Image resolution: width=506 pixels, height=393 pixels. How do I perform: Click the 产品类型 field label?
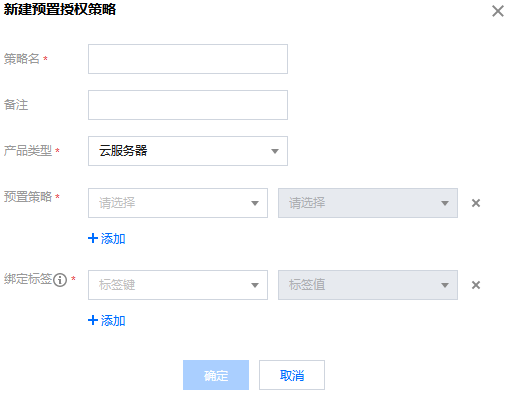coord(28,151)
